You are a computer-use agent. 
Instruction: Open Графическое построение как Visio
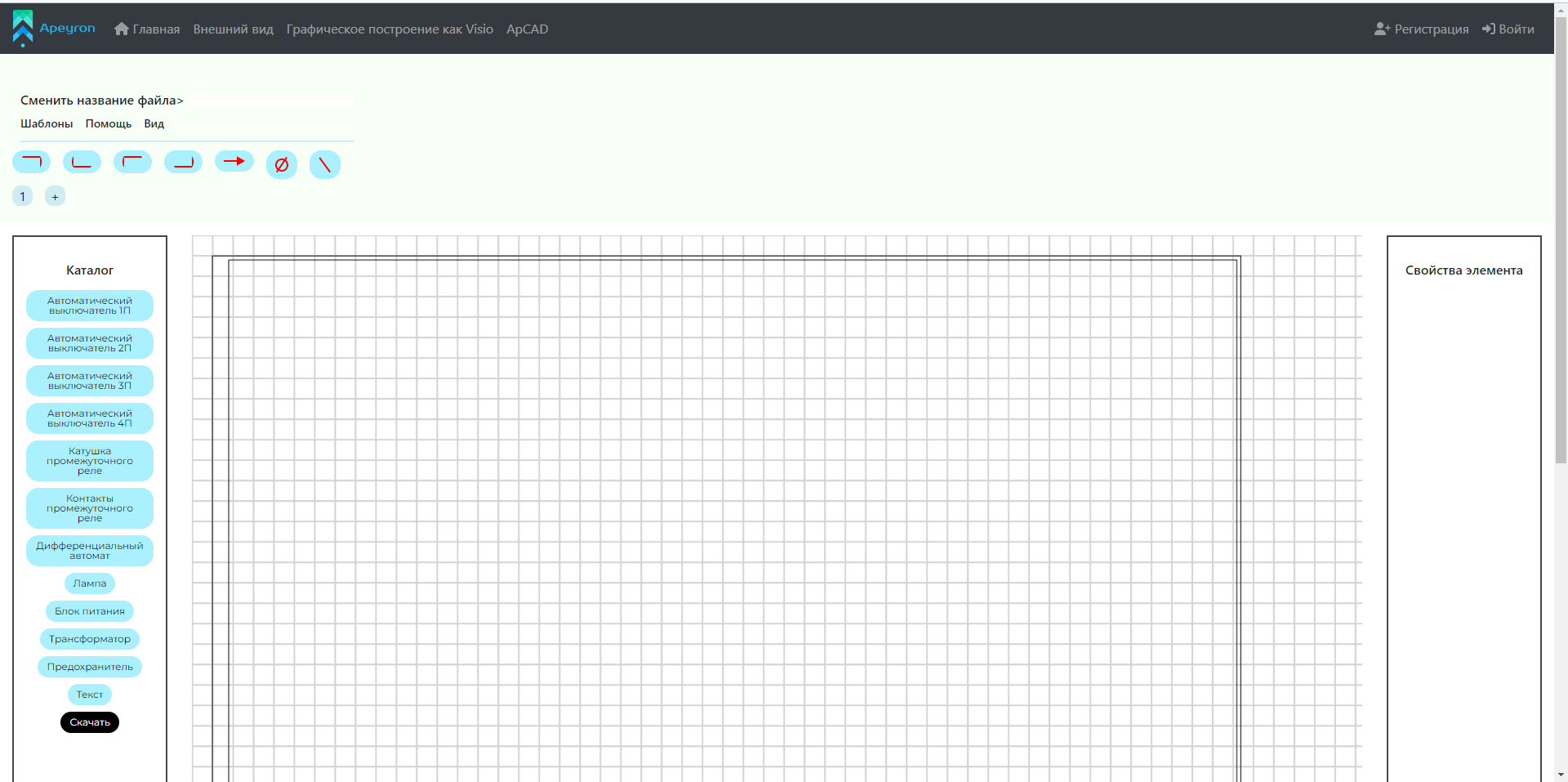pos(390,29)
